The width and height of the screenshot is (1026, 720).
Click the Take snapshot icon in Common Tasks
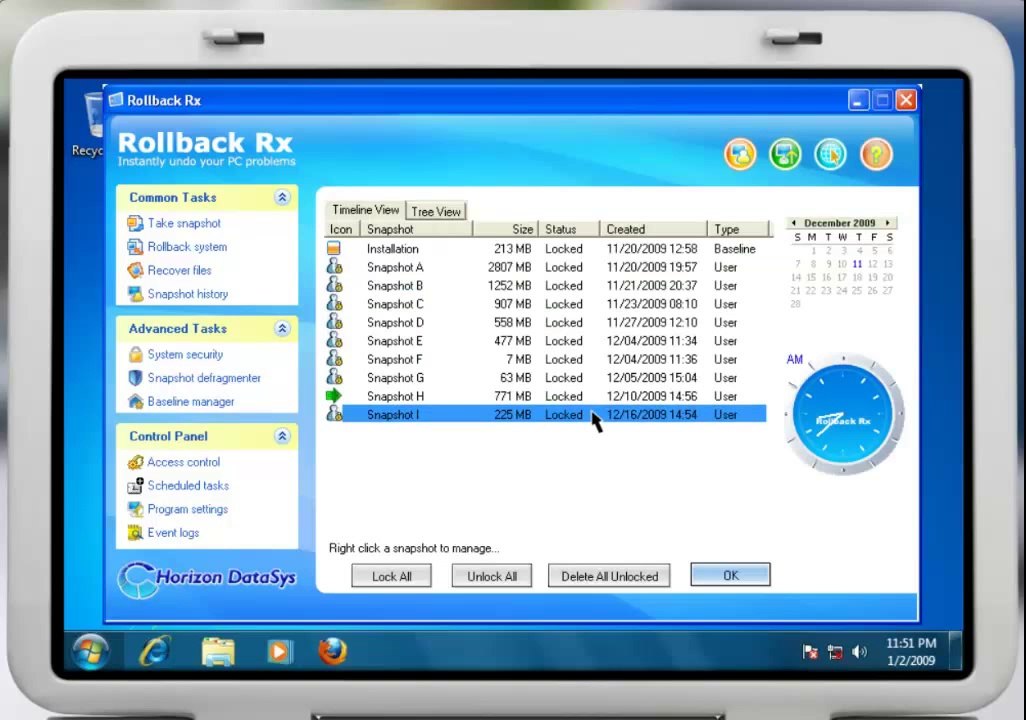click(x=135, y=223)
